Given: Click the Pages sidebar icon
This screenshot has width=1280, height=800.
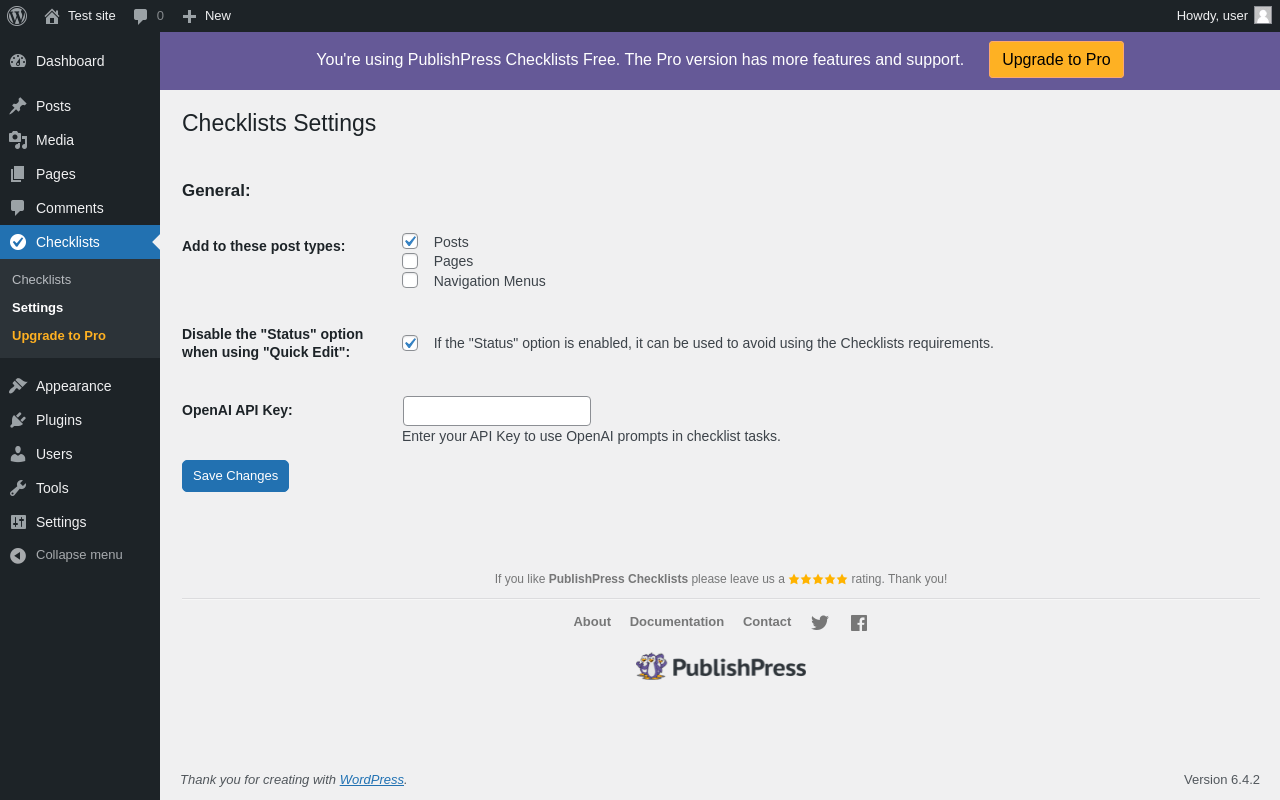Looking at the screenshot, I should tap(18, 174).
